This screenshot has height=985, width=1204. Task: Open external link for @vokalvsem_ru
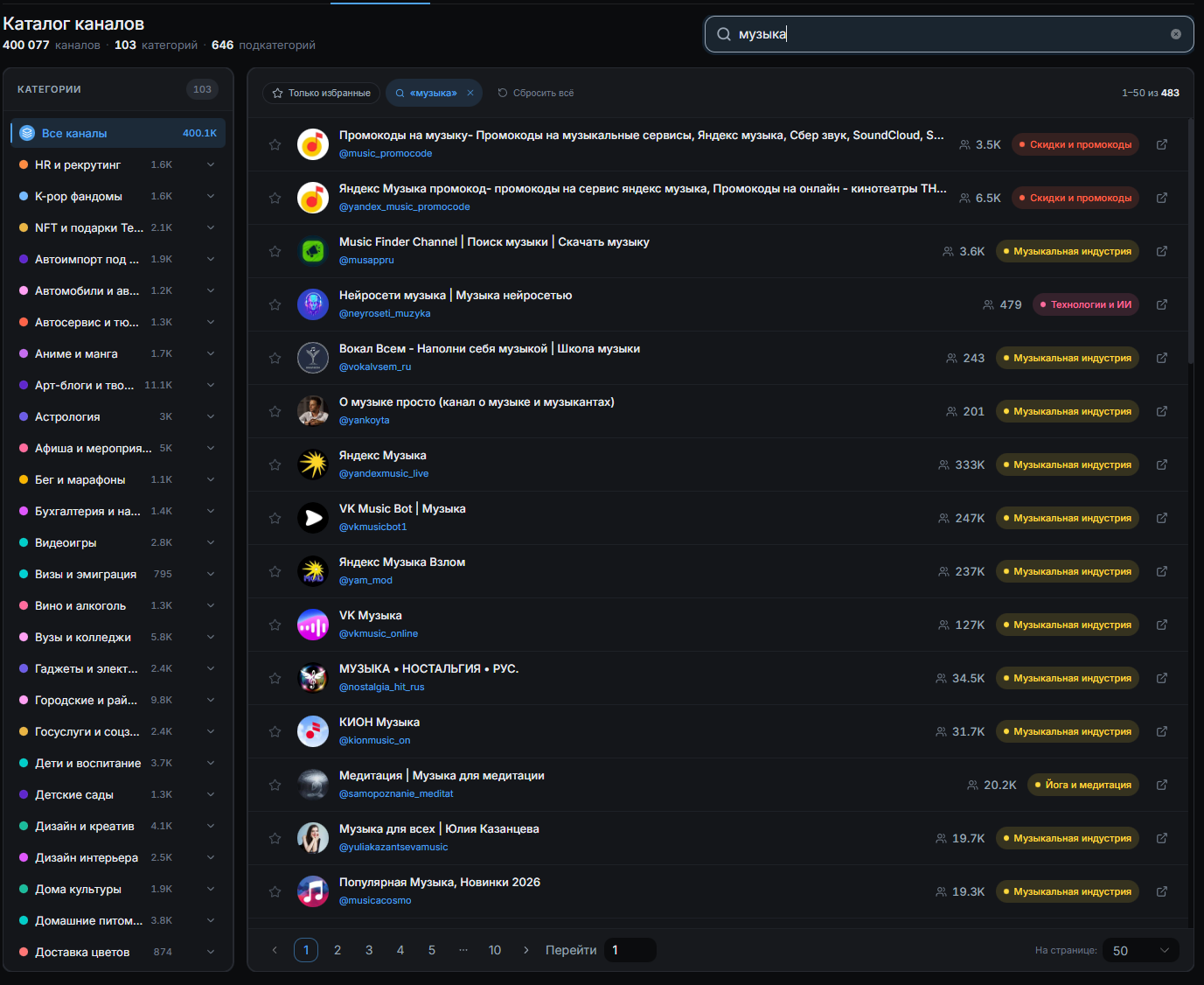click(x=1162, y=358)
